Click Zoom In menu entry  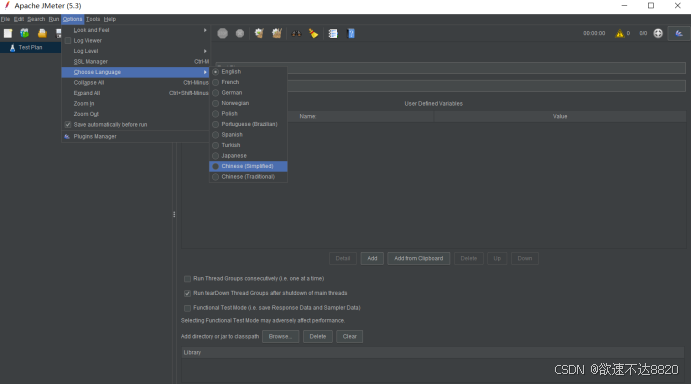[x=135, y=104]
